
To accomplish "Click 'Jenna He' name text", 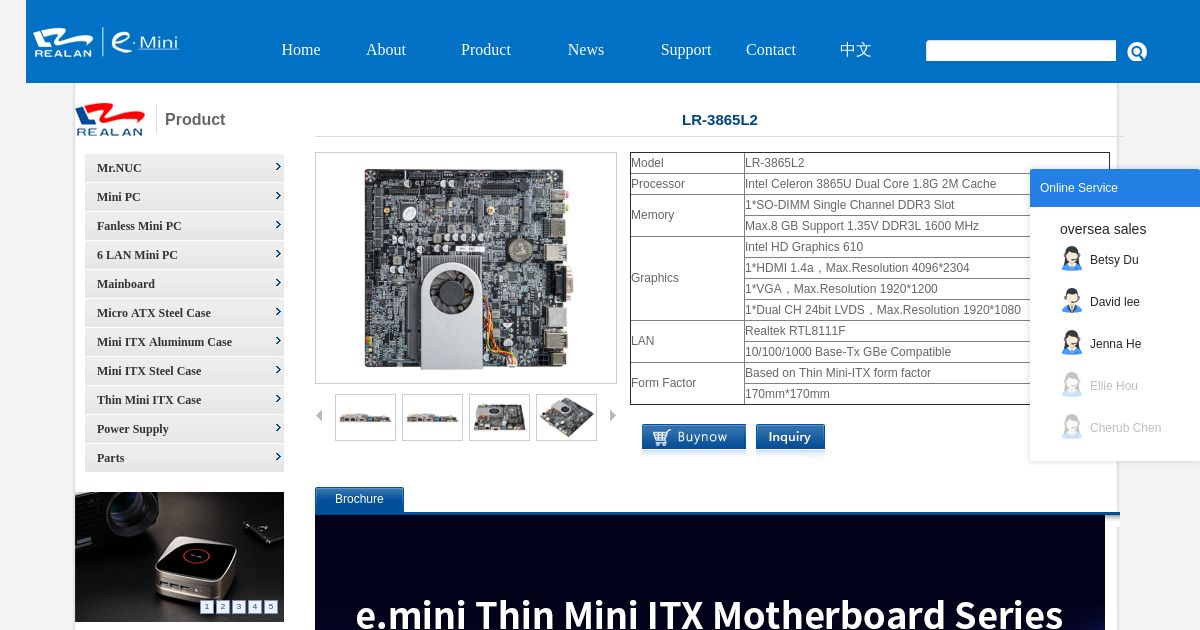I will tap(1116, 344).
